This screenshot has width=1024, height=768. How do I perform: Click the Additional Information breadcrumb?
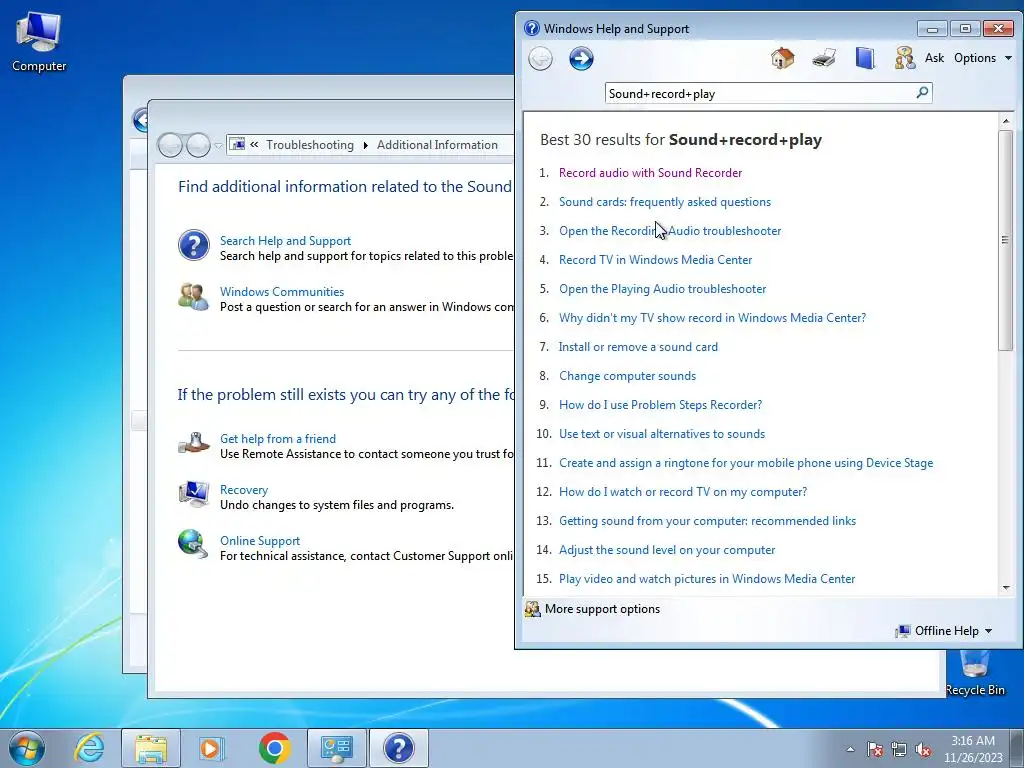tap(437, 145)
